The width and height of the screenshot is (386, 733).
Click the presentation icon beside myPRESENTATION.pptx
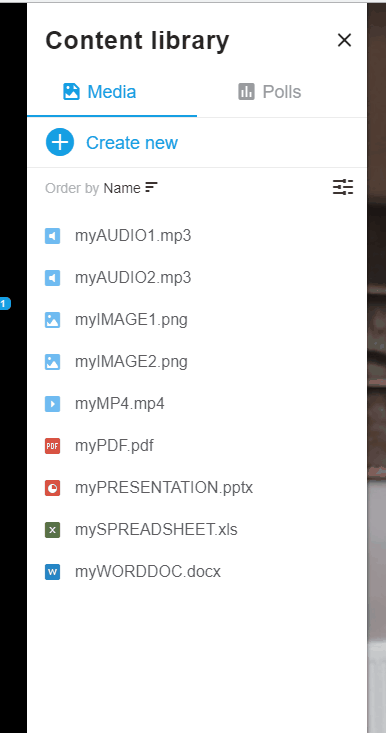[x=52, y=488]
